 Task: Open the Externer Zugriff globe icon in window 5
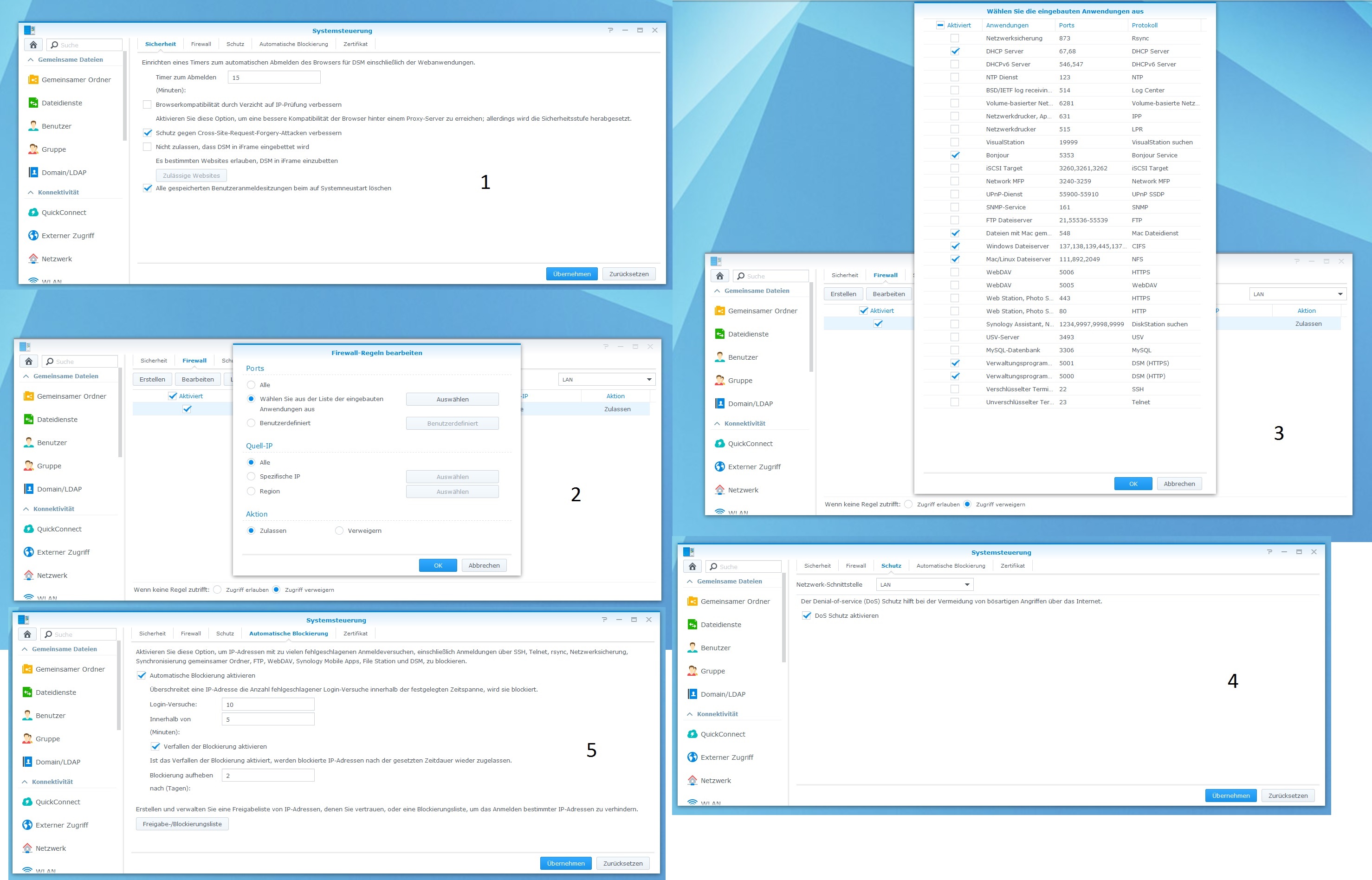coord(27,825)
